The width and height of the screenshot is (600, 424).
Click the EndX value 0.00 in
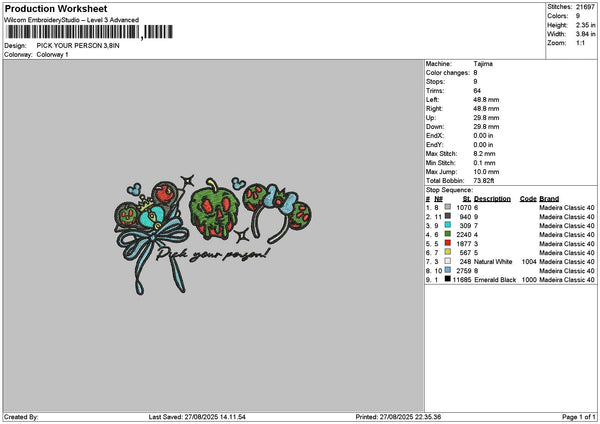tap(483, 135)
